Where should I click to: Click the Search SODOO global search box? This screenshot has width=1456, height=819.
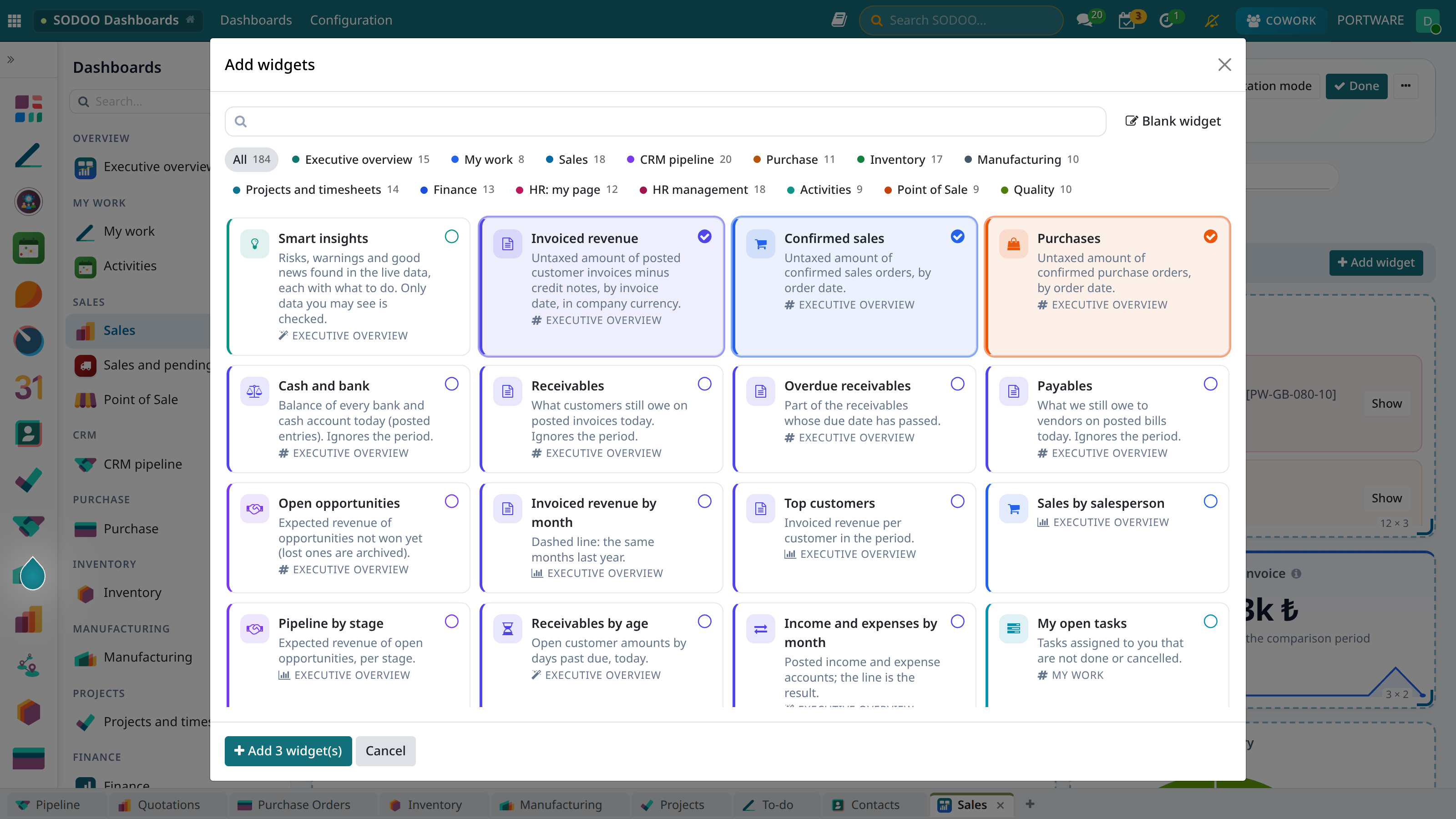pyautogui.click(x=961, y=20)
